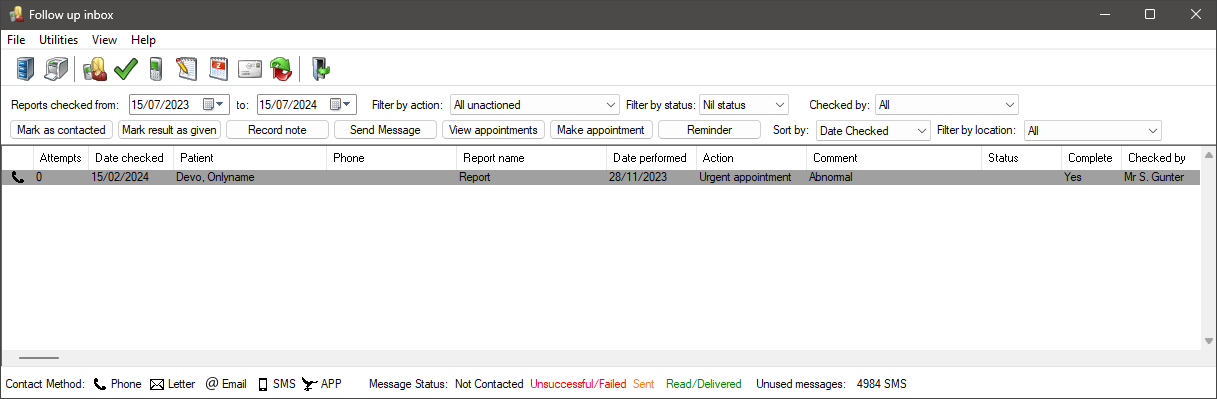Click the phone icon in Devo row
The height and width of the screenshot is (399, 1217).
17,177
